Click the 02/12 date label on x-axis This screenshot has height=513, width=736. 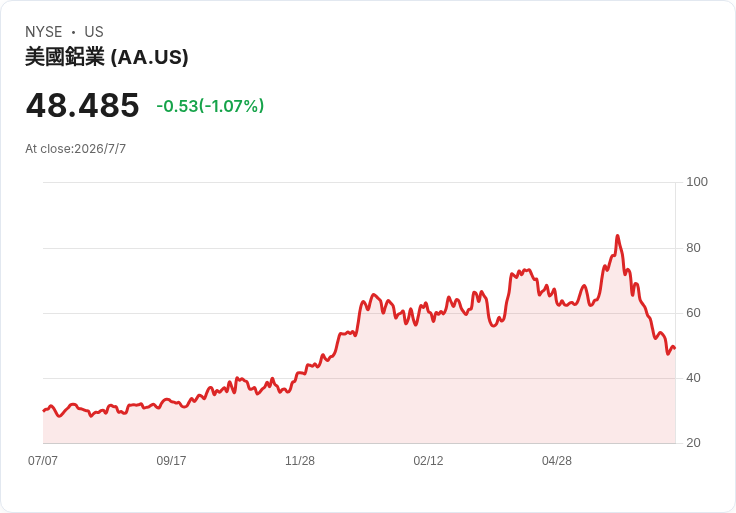point(428,460)
